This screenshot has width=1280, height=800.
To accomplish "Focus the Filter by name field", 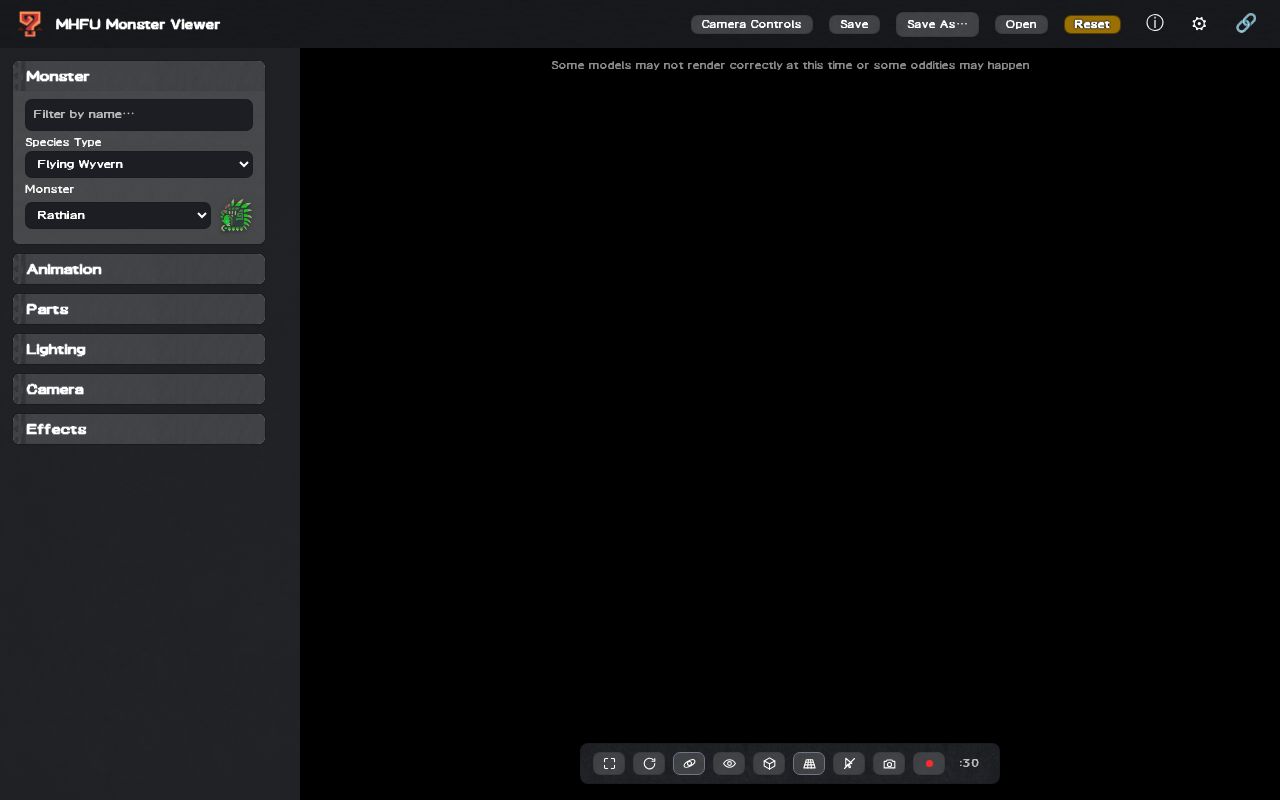I will coord(139,114).
